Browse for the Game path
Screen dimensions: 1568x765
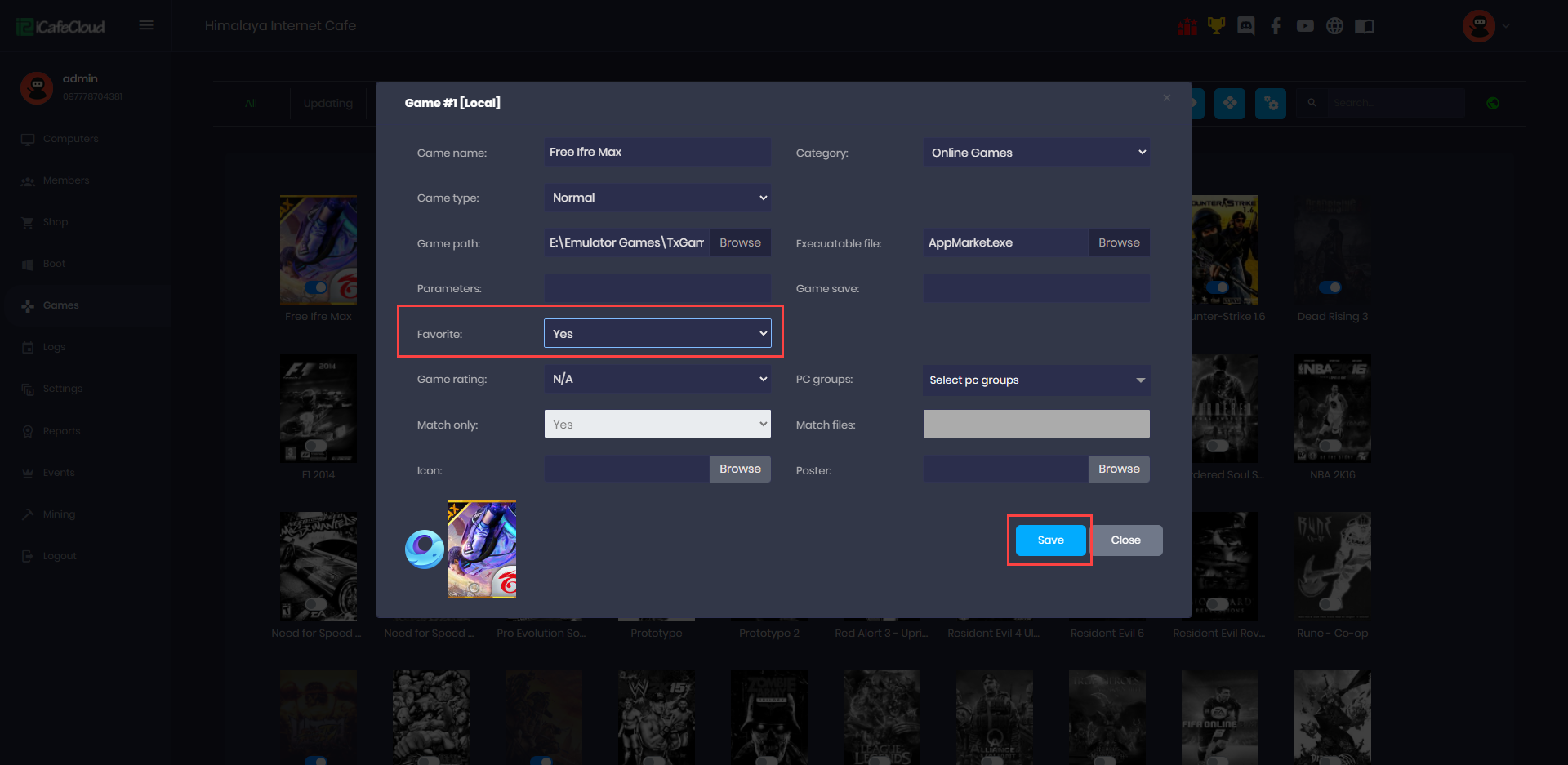click(740, 242)
